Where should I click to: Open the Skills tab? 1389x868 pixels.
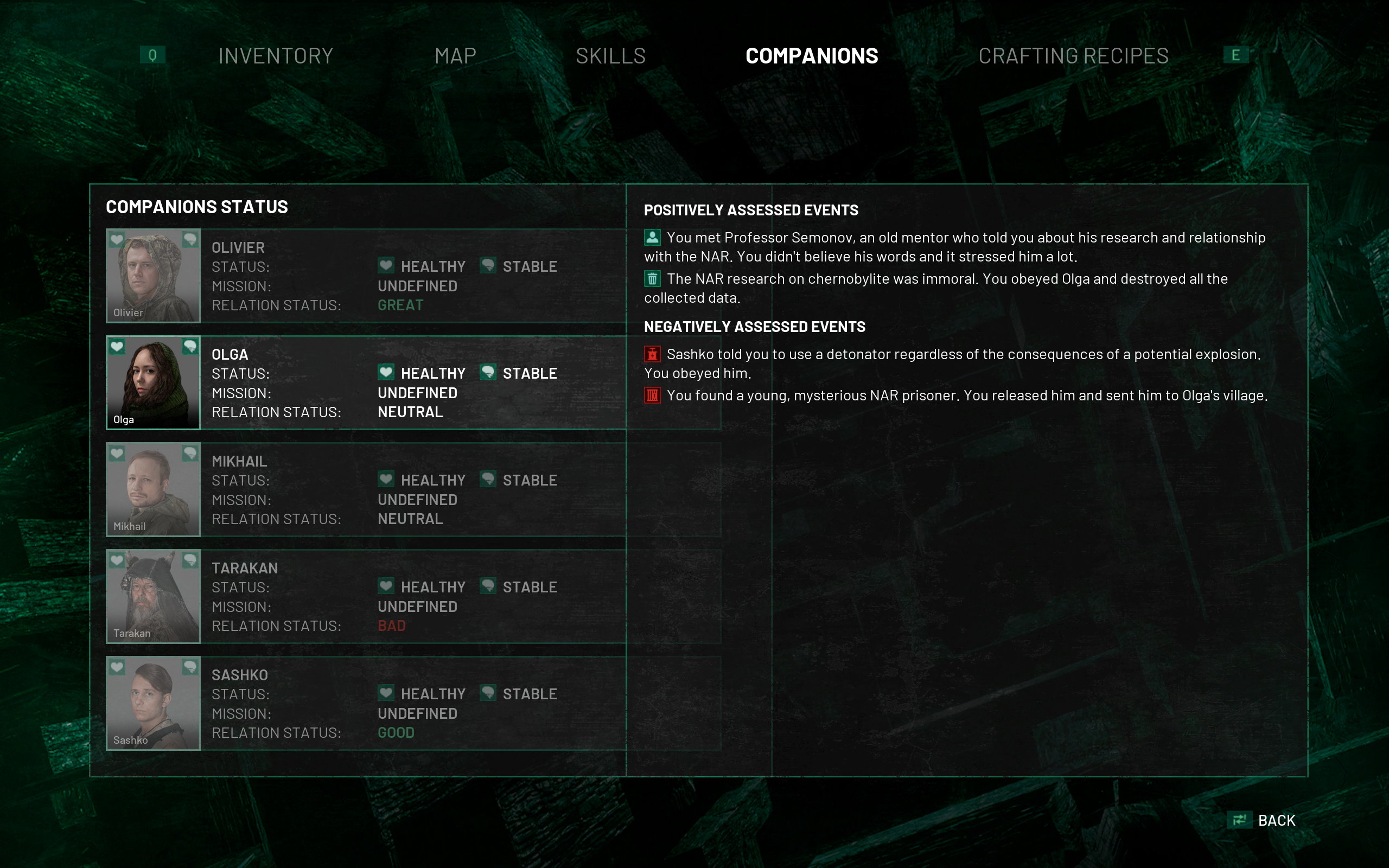coord(611,56)
